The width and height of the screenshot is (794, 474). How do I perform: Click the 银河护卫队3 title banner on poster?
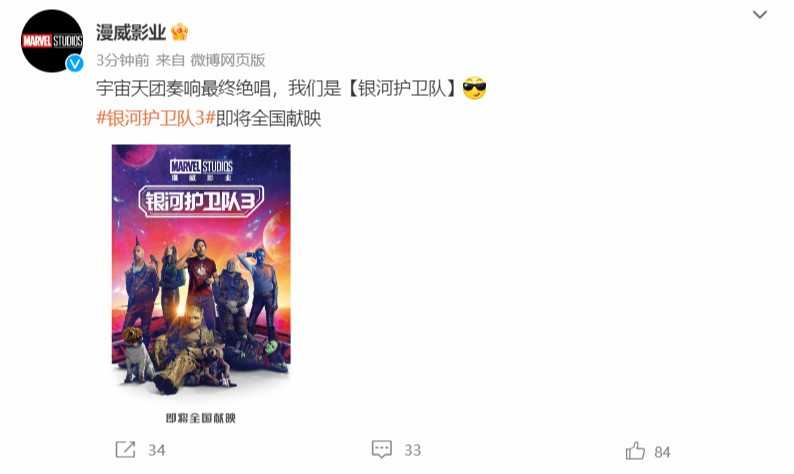coord(201,202)
